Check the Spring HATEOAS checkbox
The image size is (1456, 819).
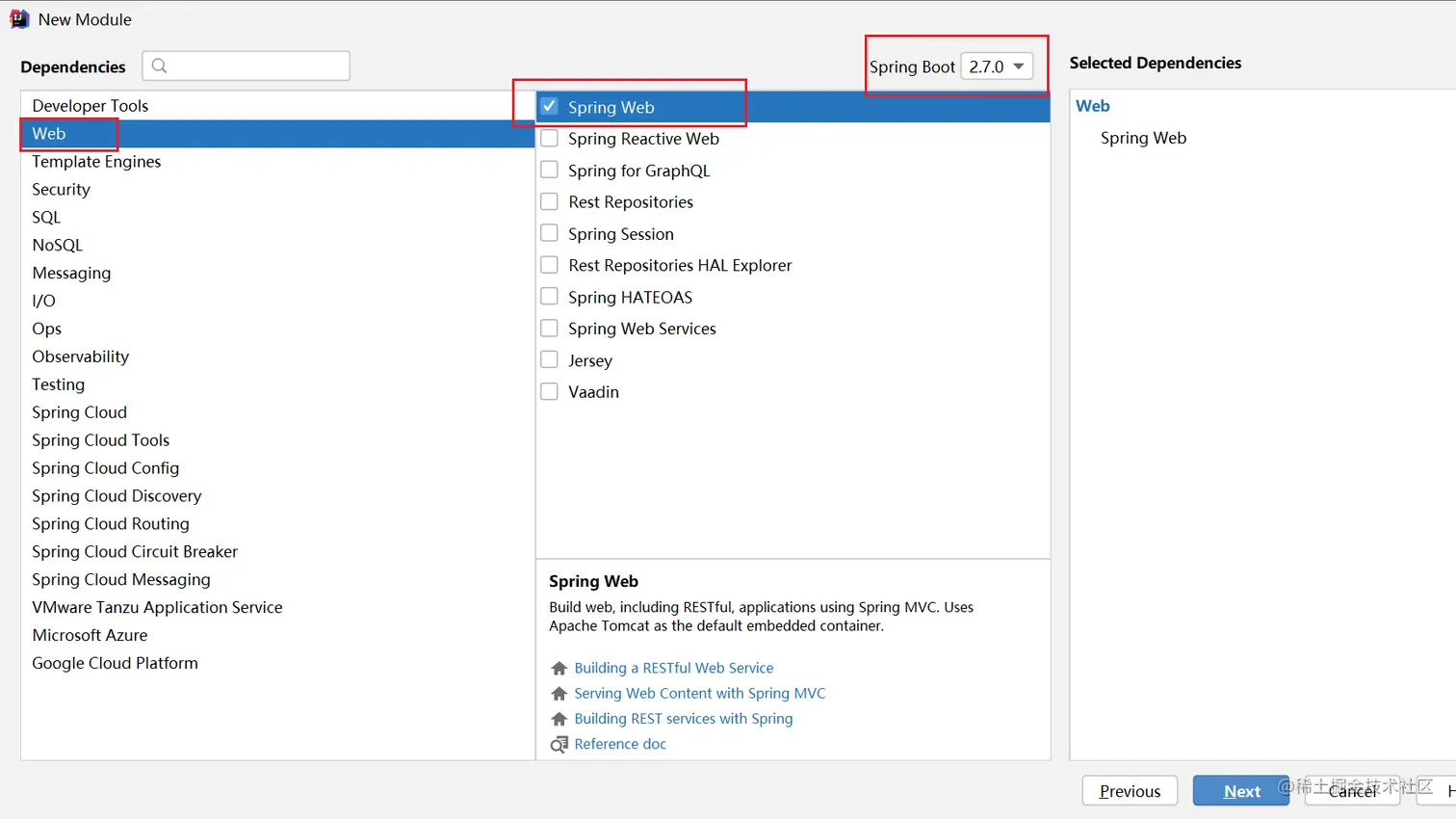coord(549,297)
